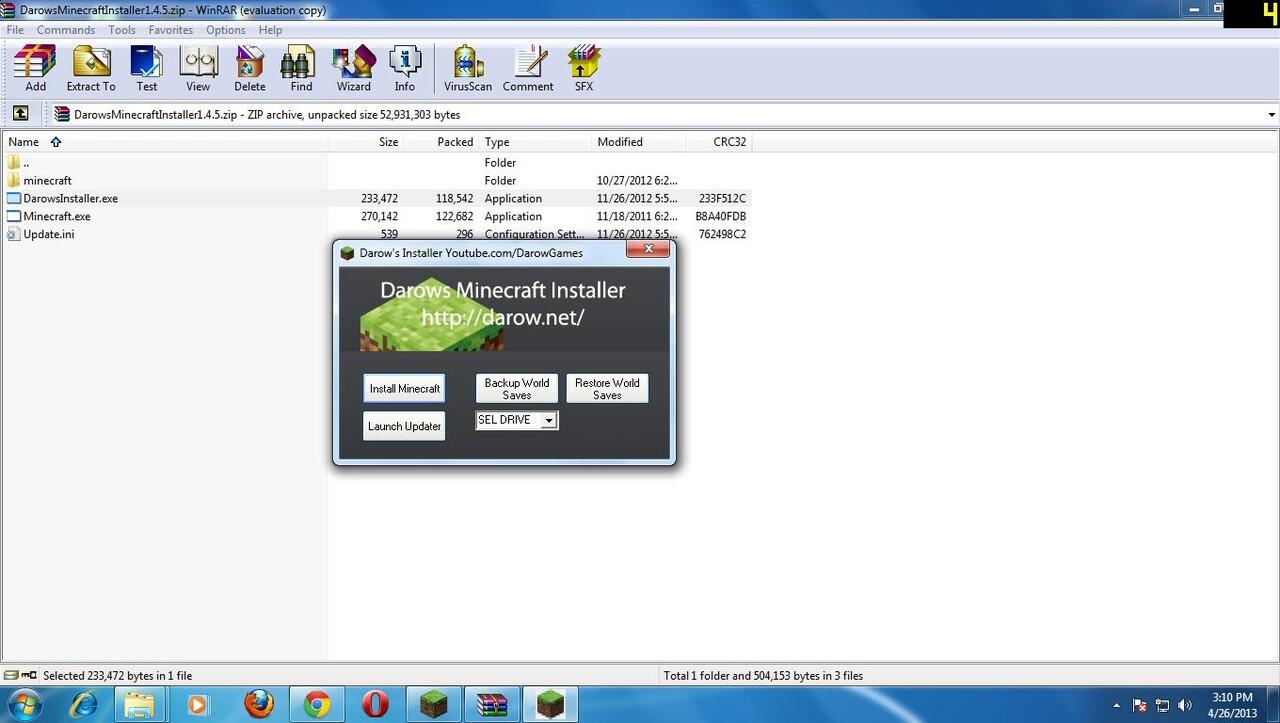Select the parent folder '..' row
This screenshot has height=723, width=1280.
[377, 162]
